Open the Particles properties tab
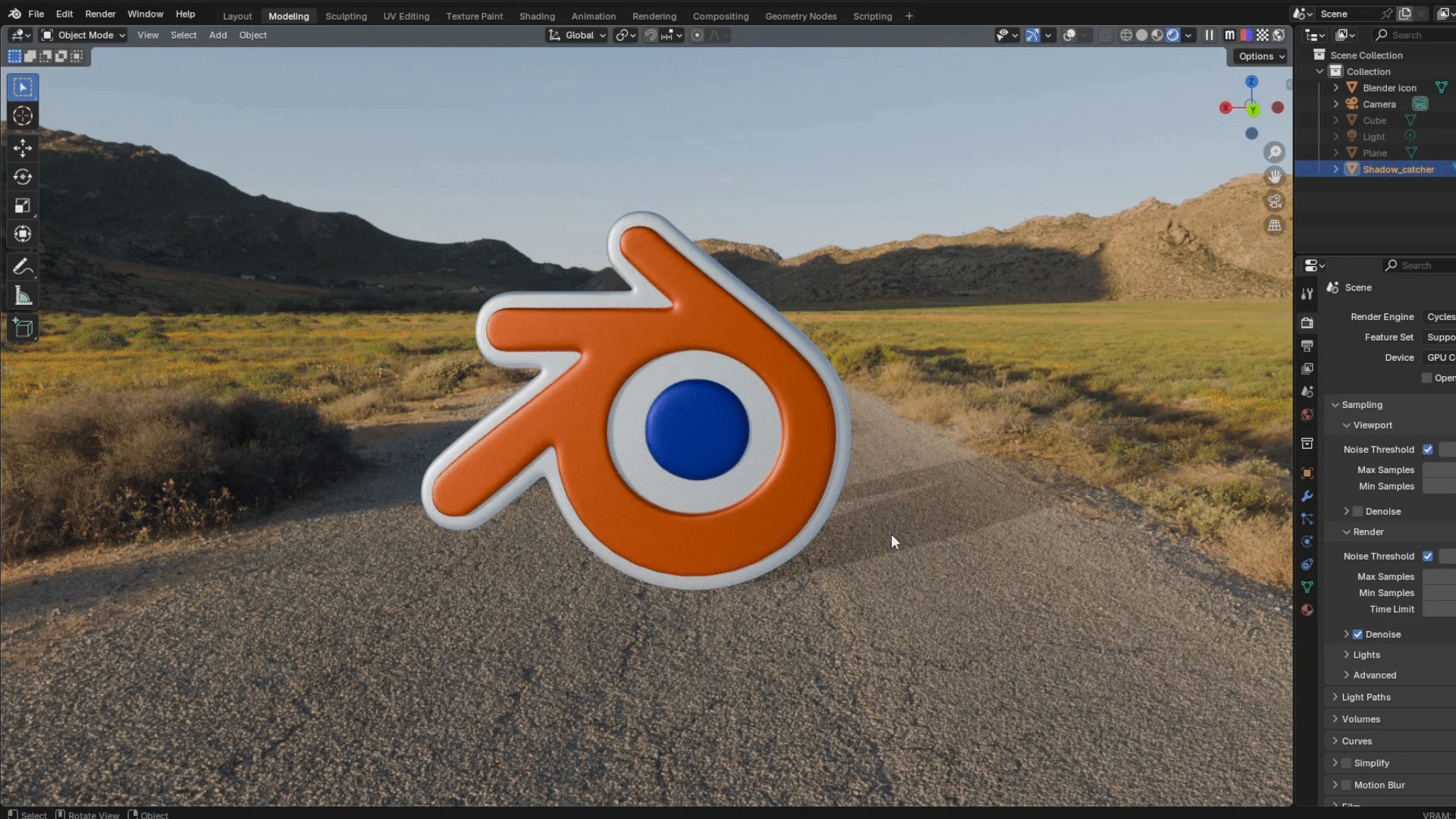The image size is (1456, 819). [1307, 519]
